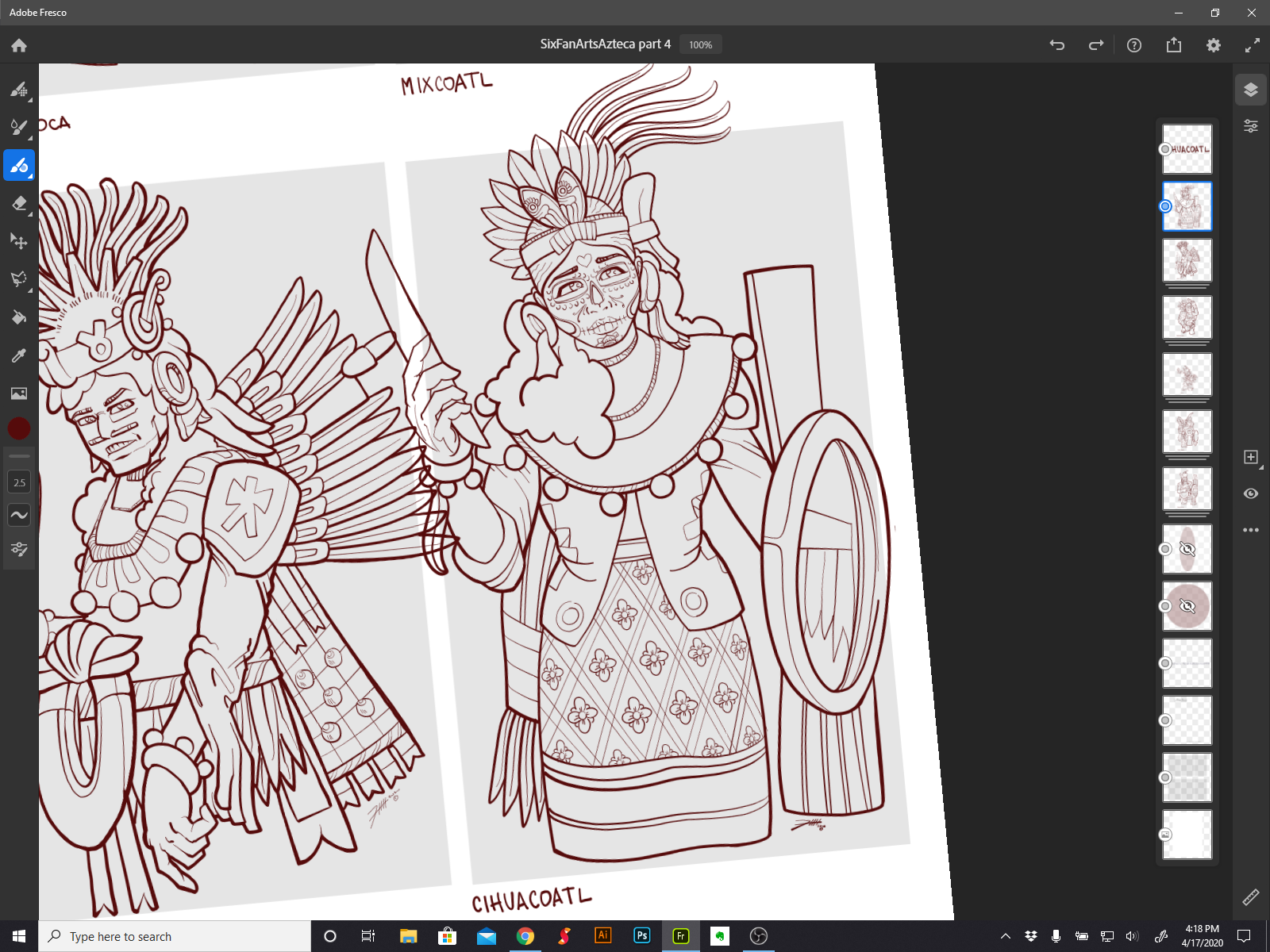Select the gray panels layer thumbnail
This screenshot has width=1270, height=952.
coord(1187,777)
